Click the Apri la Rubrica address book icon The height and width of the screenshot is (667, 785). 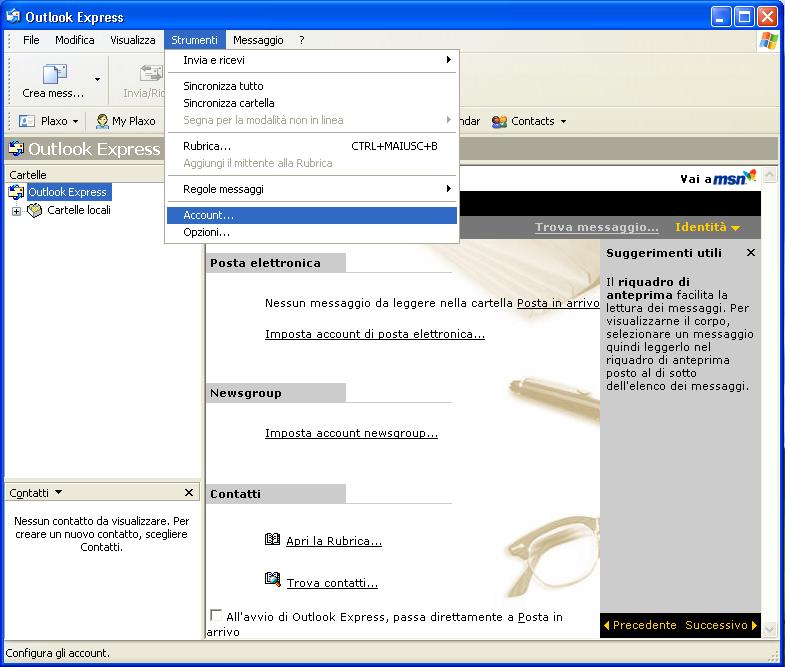coord(273,540)
